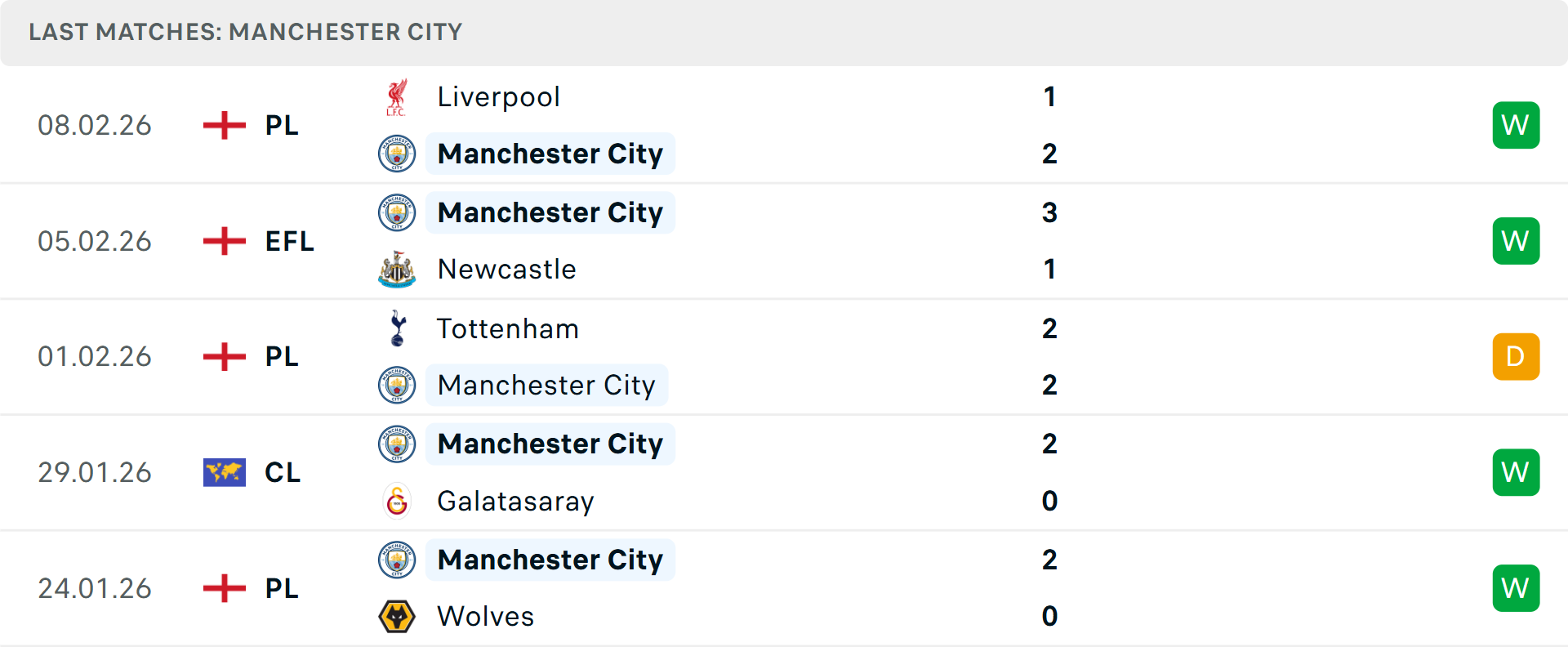The height and width of the screenshot is (647, 1568).
Task: Click the yellow D badge for Tottenham match
Action: tap(1516, 357)
